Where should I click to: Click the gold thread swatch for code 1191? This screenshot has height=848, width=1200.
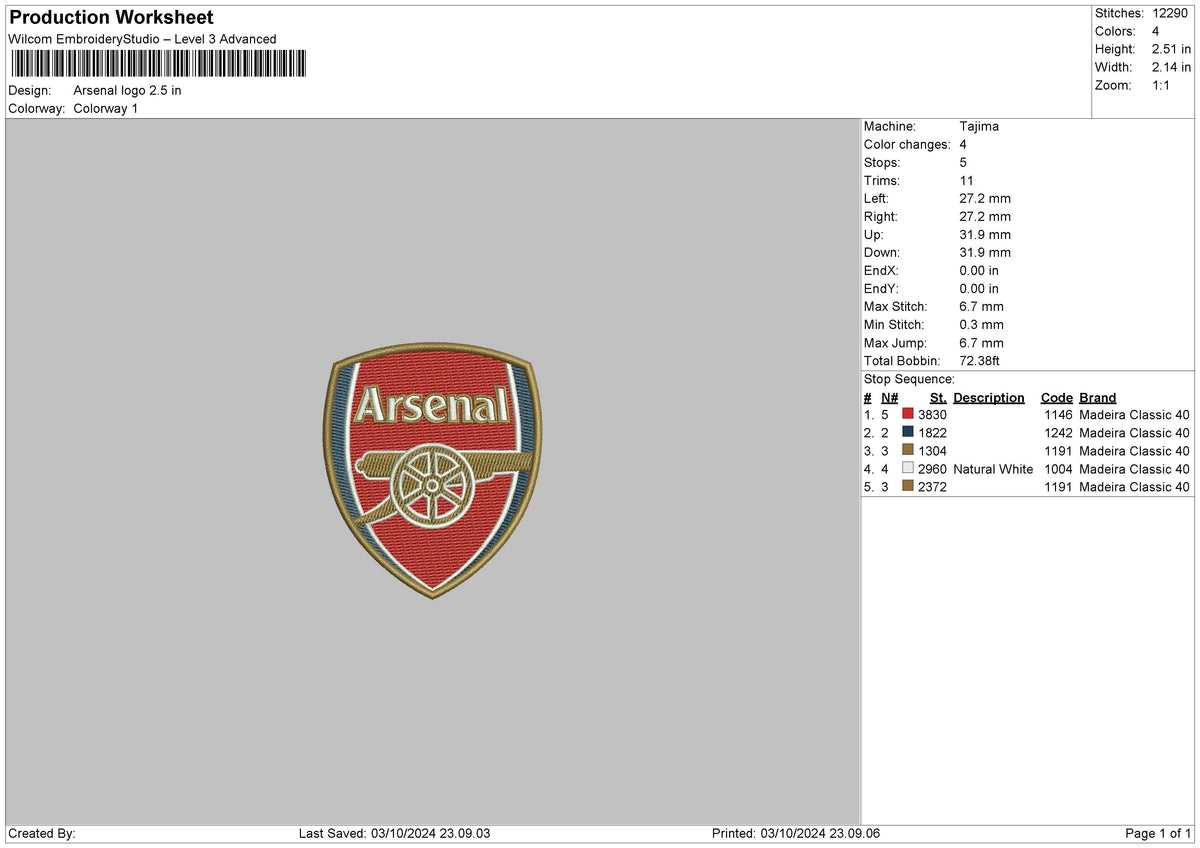coord(908,450)
